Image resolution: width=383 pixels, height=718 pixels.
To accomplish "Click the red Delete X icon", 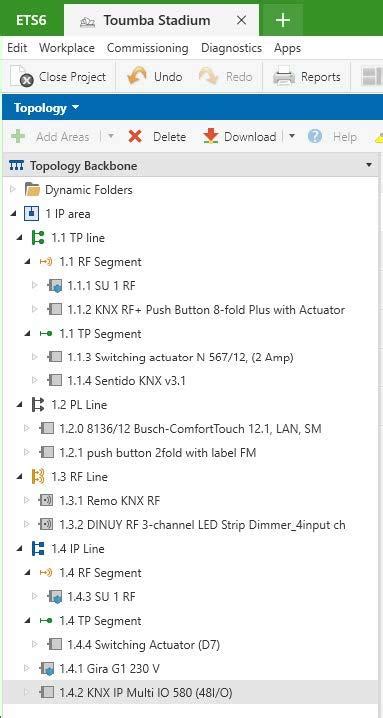I will pos(135,136).
